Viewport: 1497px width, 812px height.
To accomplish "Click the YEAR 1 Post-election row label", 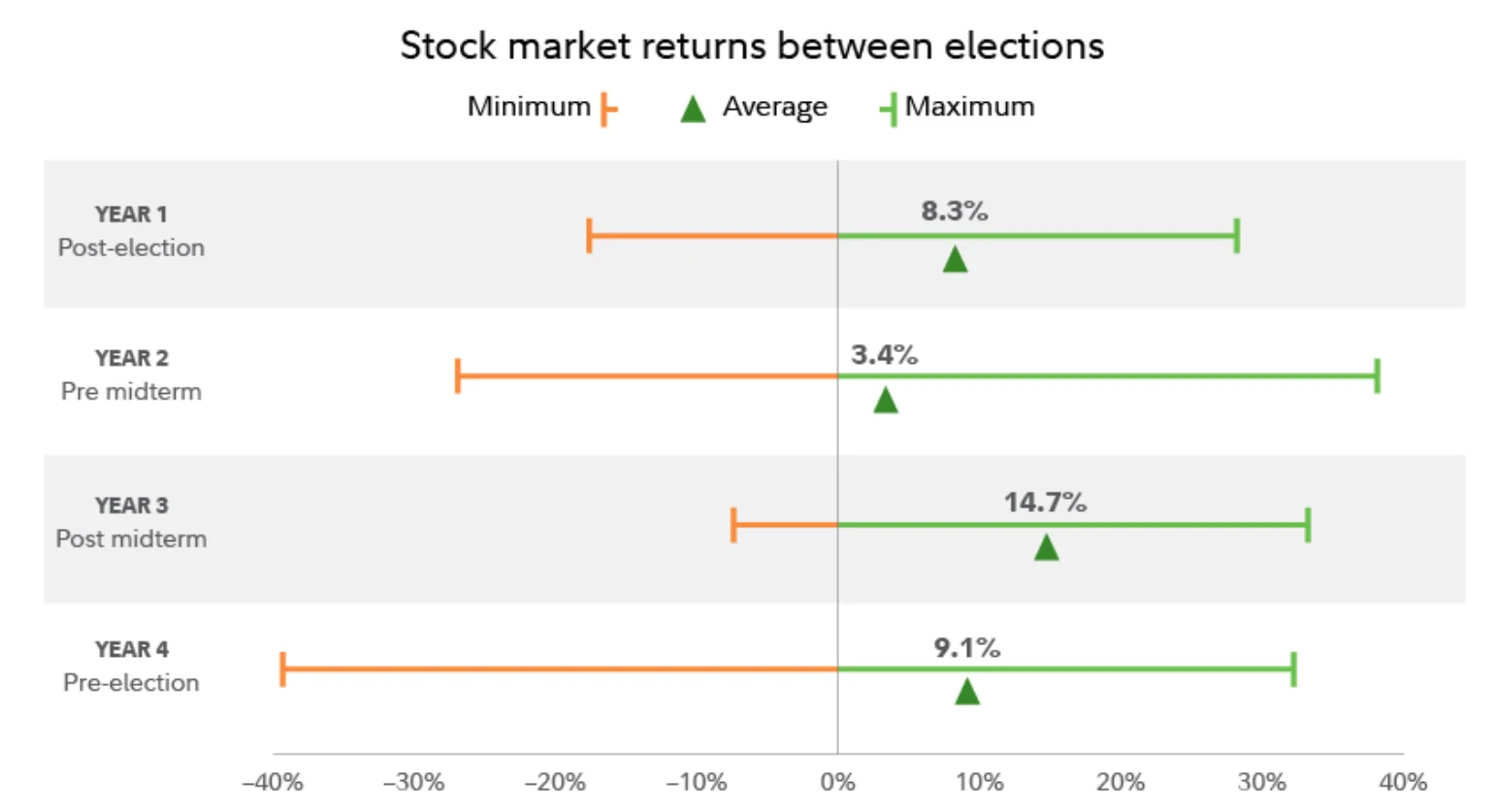I will (131, 231).
